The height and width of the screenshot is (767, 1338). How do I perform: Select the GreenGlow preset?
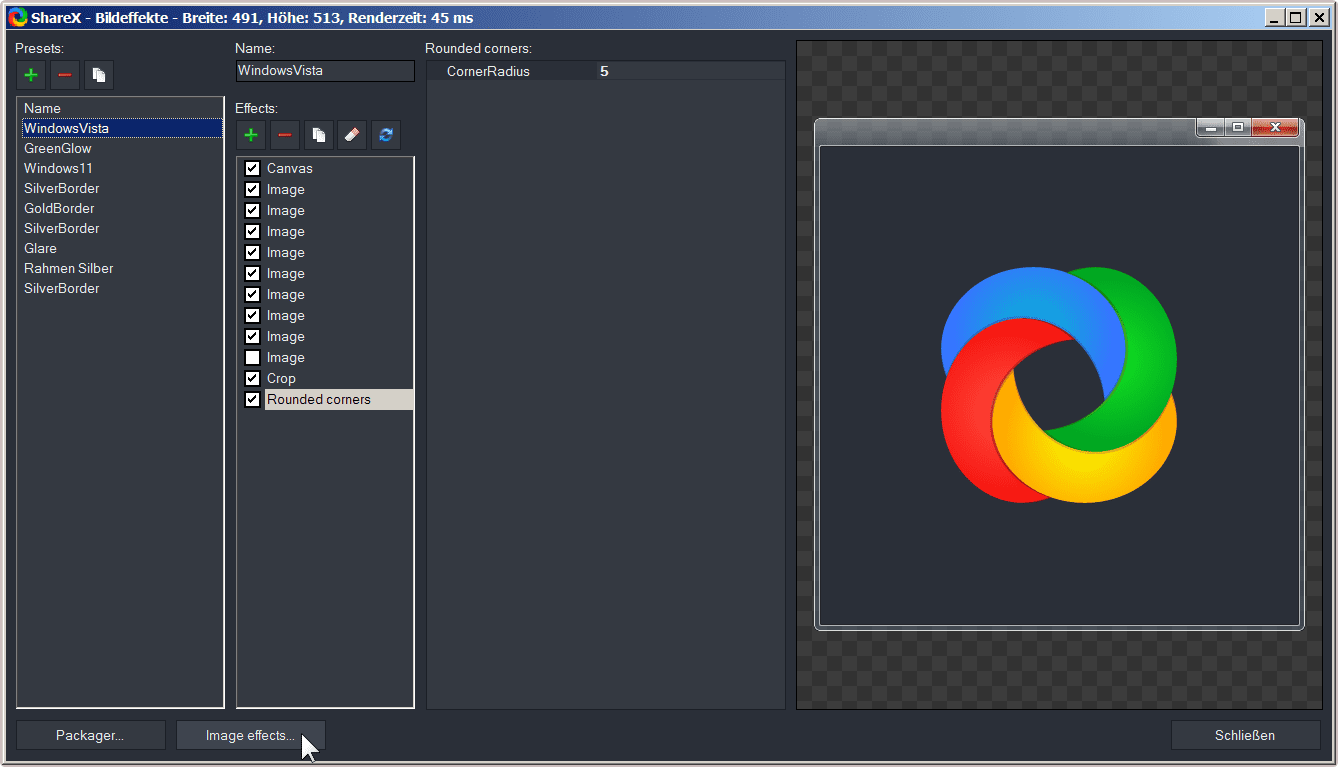coord(58,148)
